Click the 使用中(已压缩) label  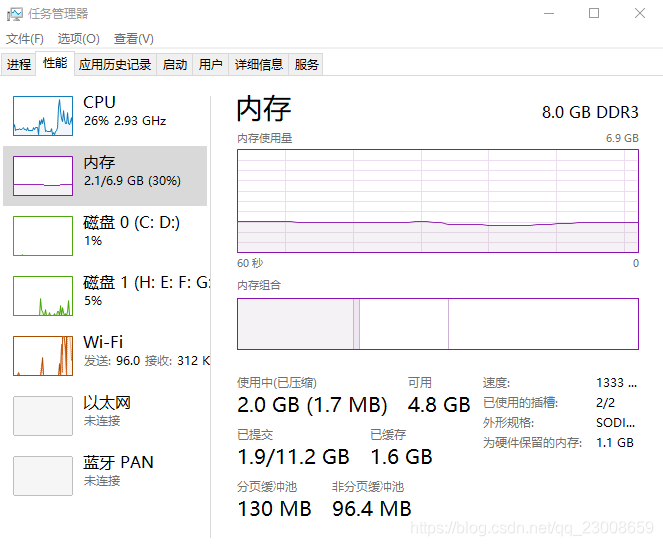point(277,383)
